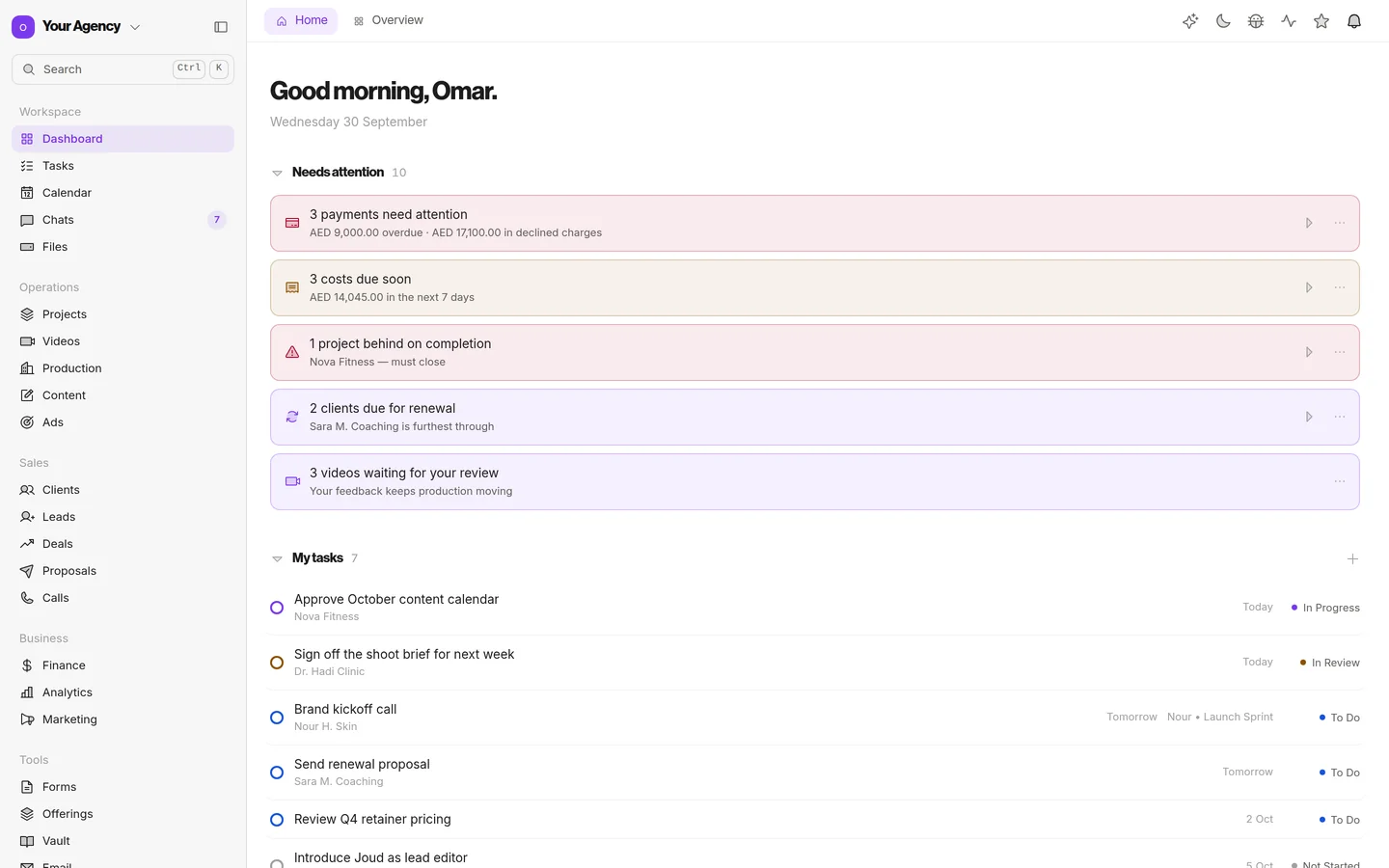Click the camera icon on videos review alert
This screenshot has width=1389, height=868.
point(292,482)
